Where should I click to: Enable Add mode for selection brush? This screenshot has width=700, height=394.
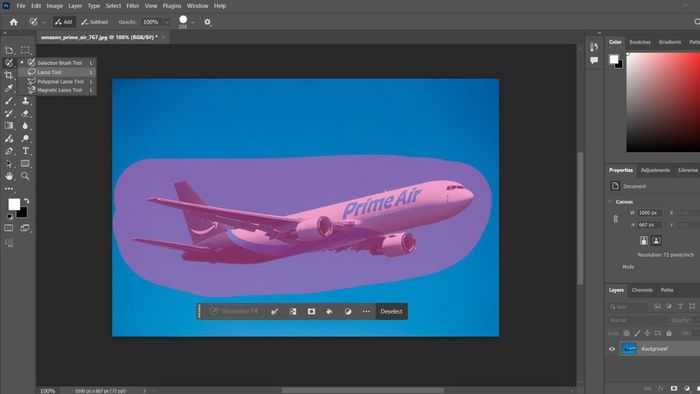point(64,22)
